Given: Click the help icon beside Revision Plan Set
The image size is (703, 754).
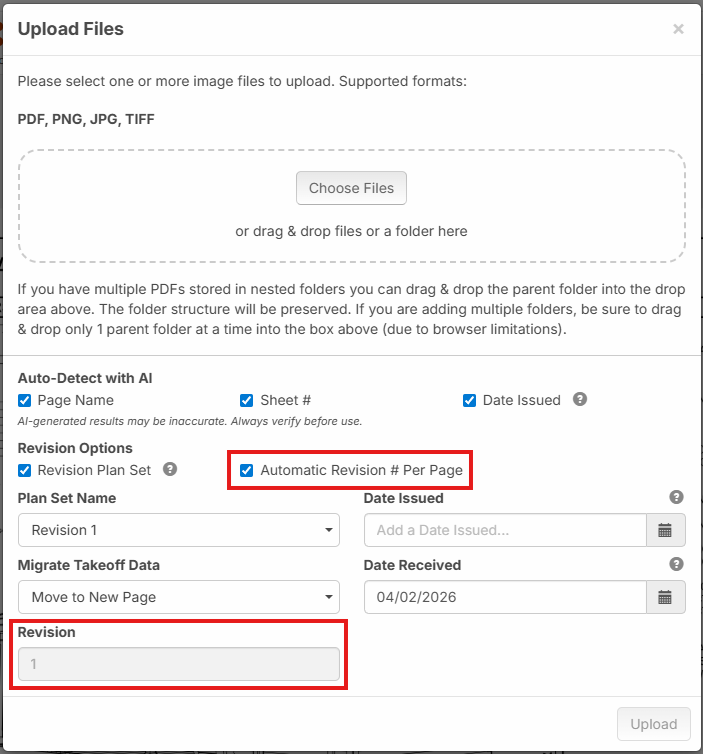Looking at the screenshot, I should (170, 468).
